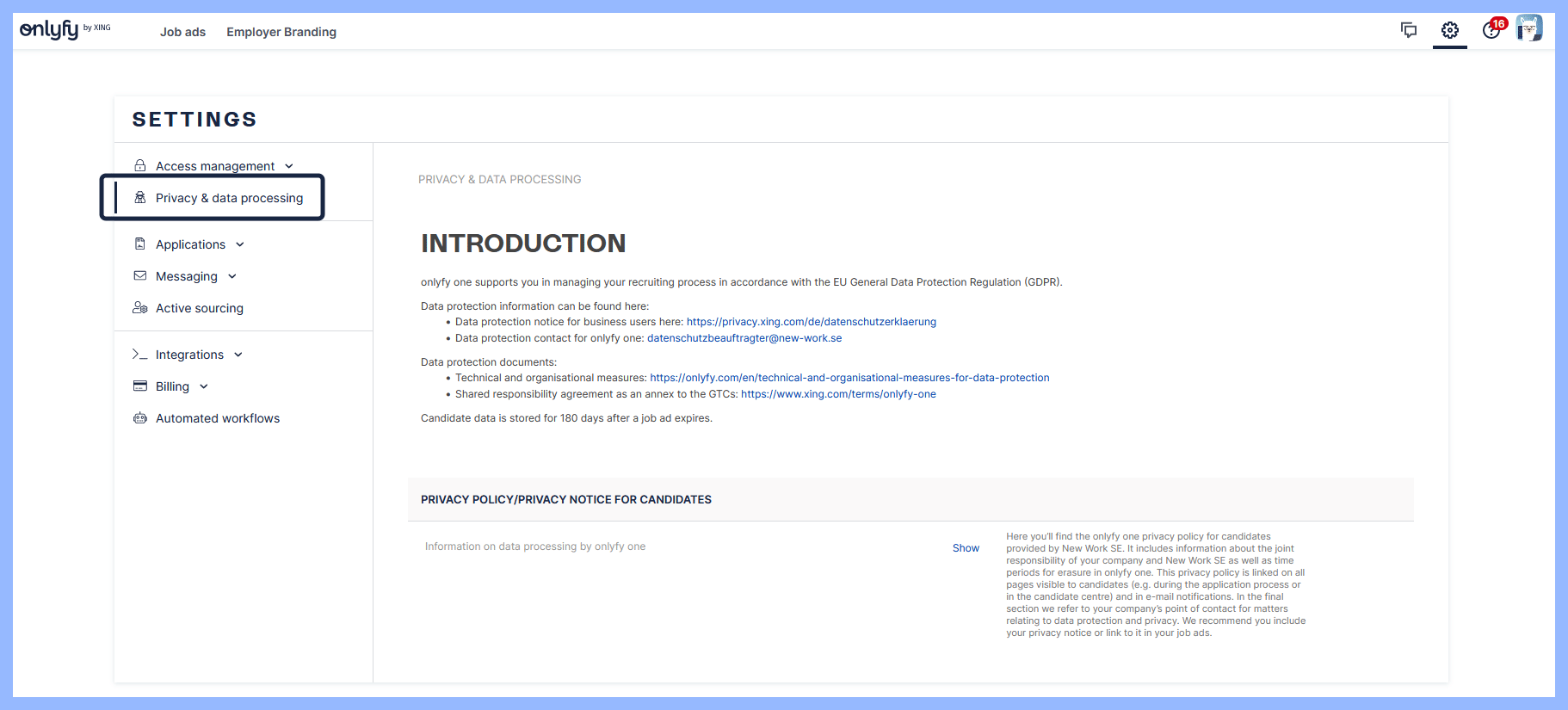Click the Billing card icon
The height and width of the screenshot is (710, 1568).
point(140,386)
